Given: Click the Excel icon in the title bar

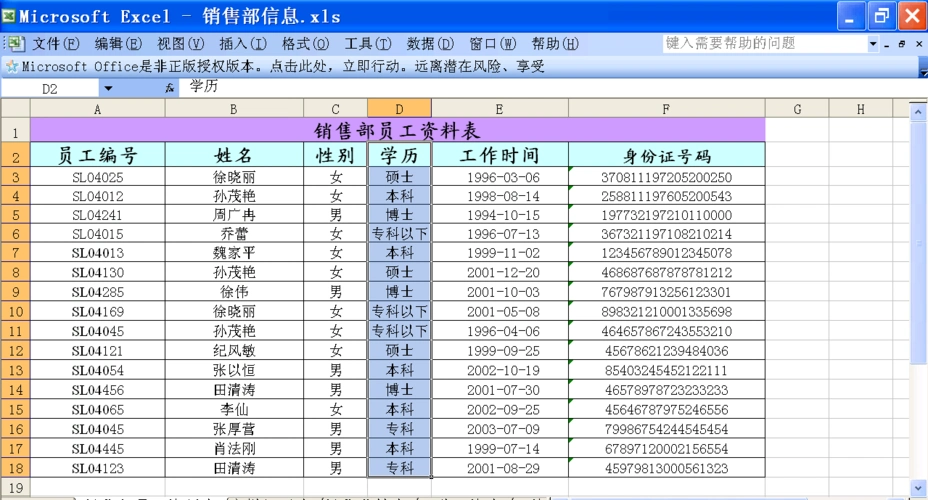Looking at the screenshot, I should pos(10,16).
